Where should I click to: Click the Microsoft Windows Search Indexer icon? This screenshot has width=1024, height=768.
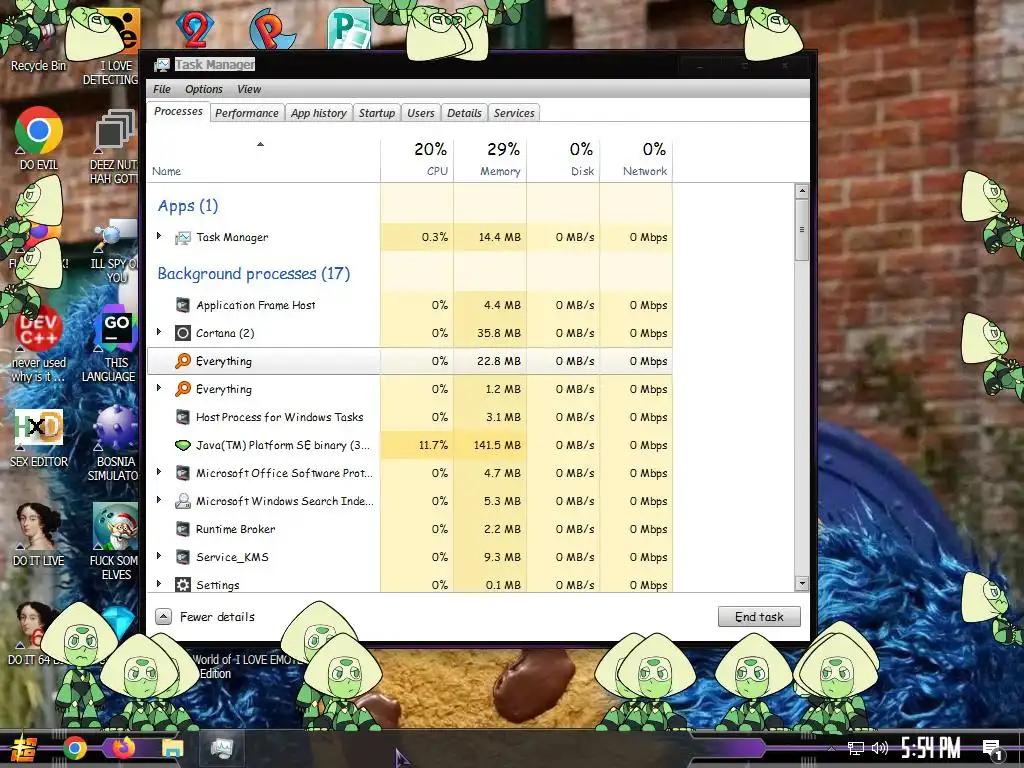pos(183,502)
